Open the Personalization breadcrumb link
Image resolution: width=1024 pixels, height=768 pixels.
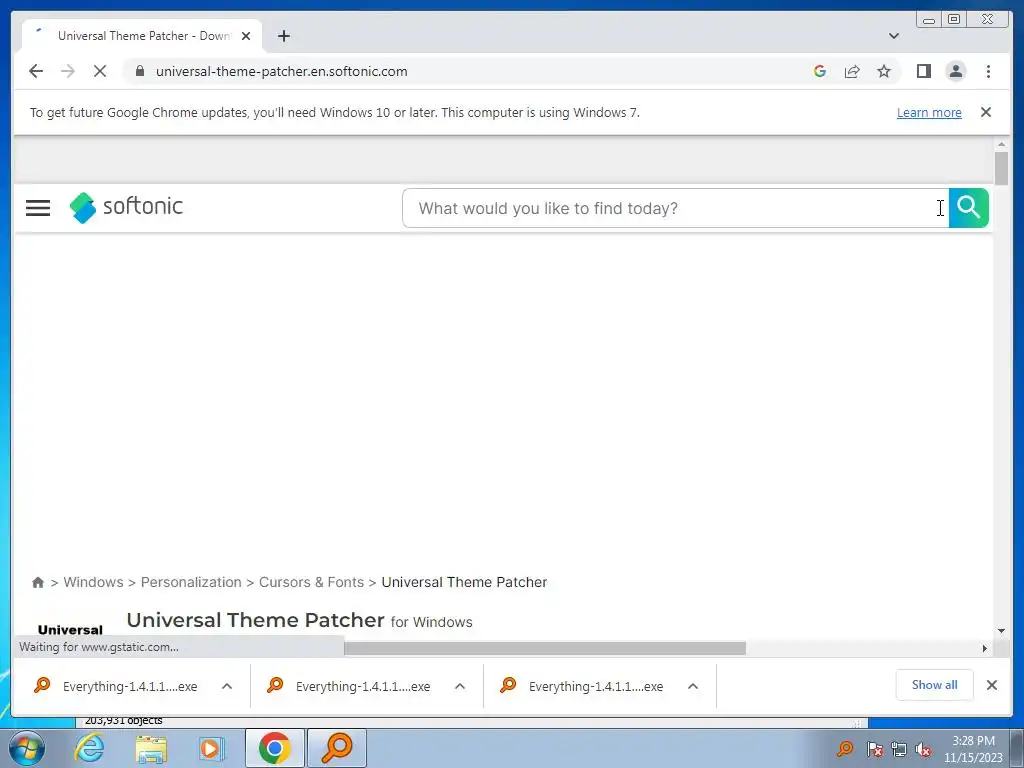(191, 582)
